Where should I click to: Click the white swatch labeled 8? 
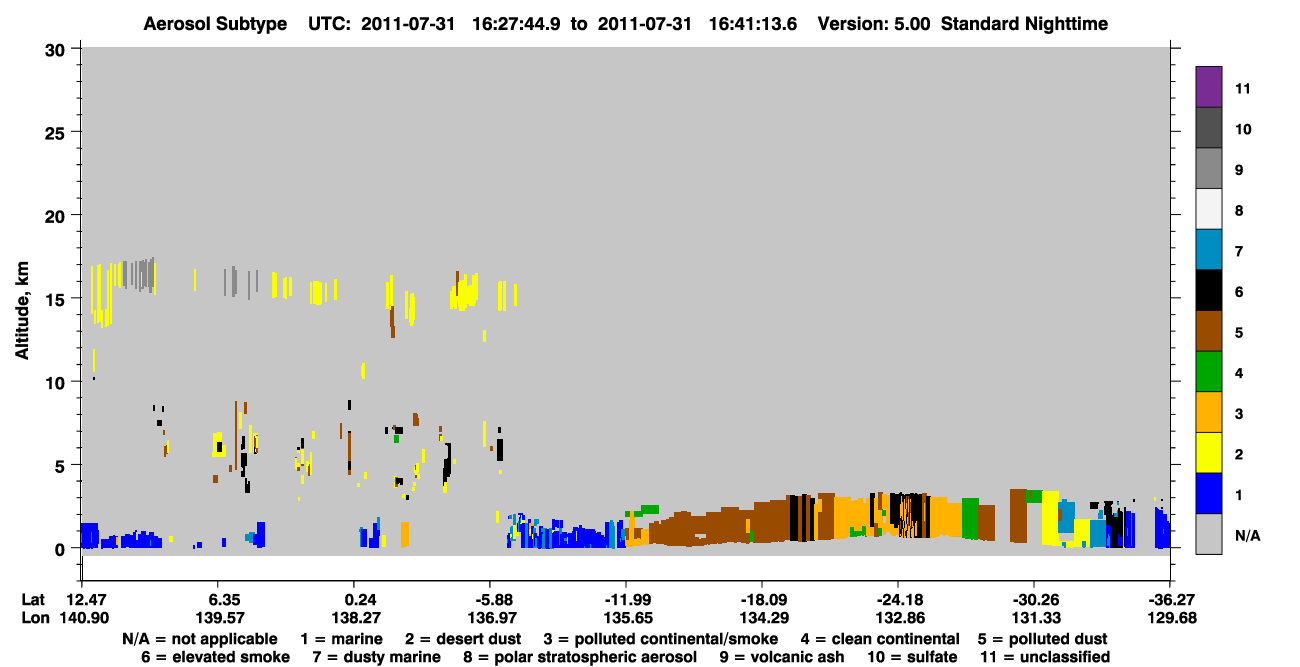point(1209,208)
